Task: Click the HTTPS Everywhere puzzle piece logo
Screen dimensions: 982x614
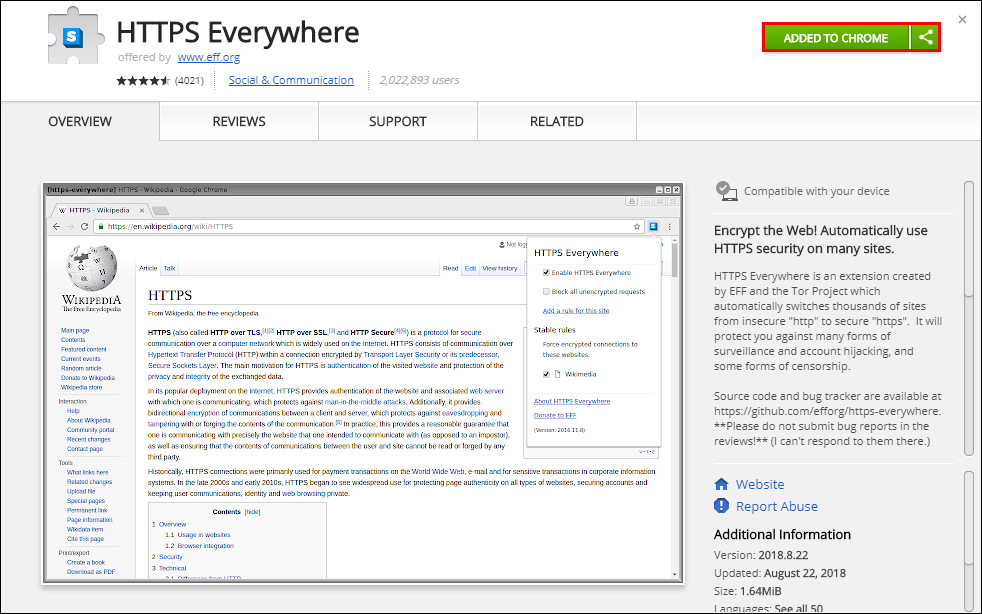Action: 76,36
